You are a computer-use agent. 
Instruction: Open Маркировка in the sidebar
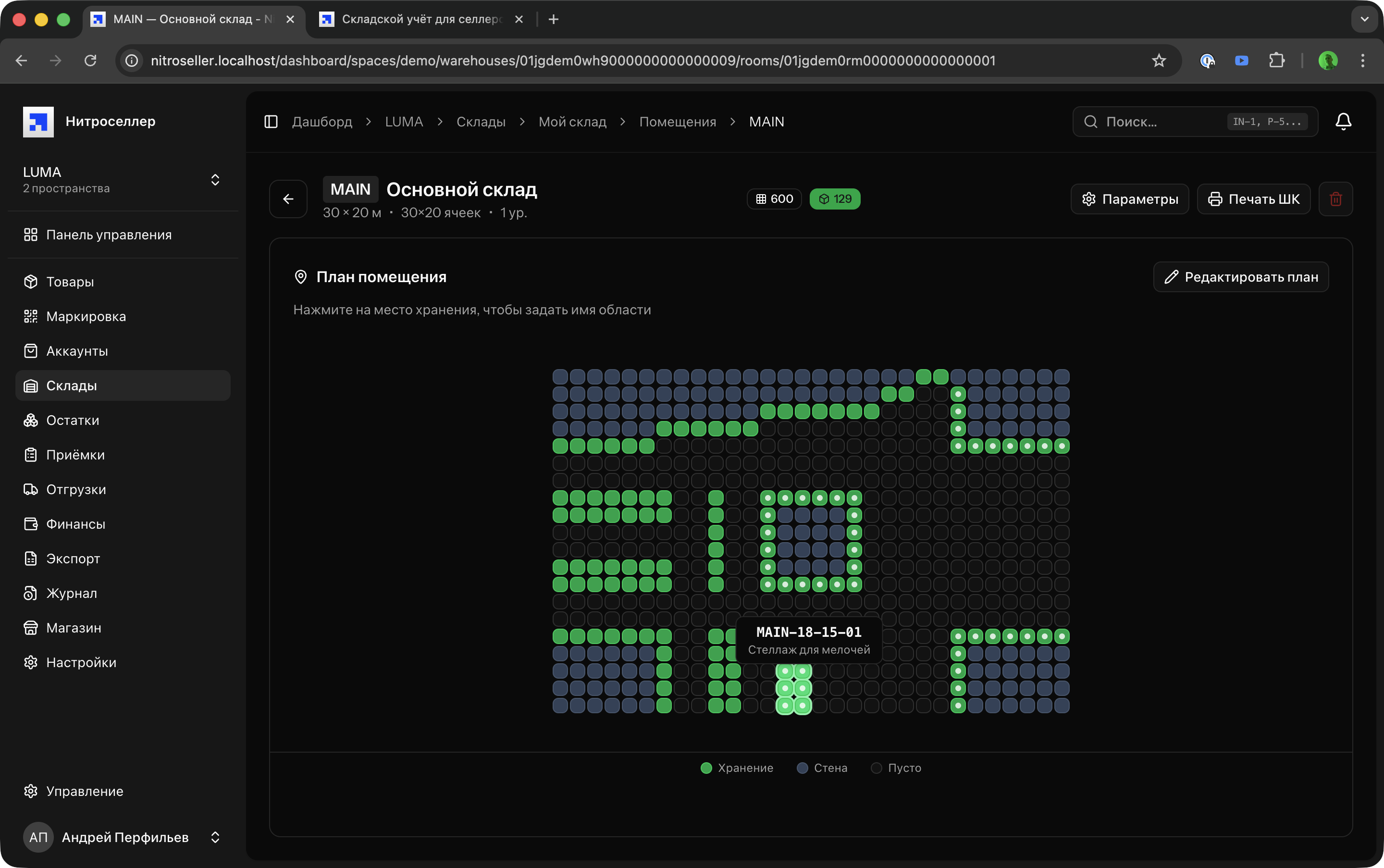click(x=86, y=316)
